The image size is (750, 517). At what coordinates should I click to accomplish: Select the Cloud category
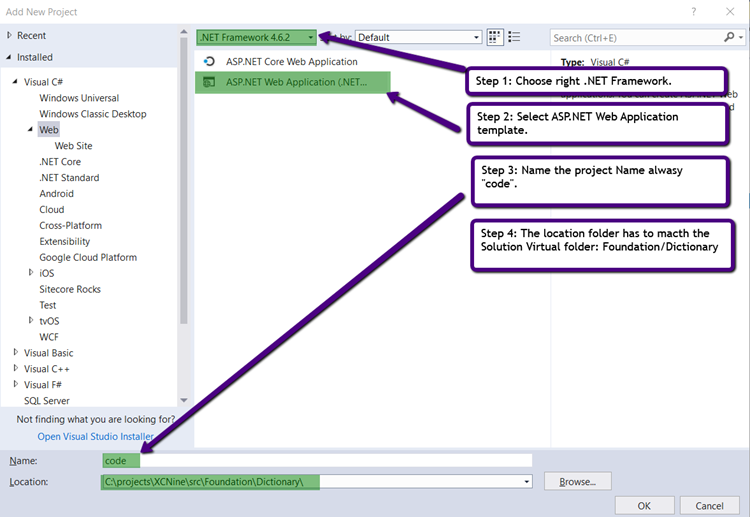52,209
